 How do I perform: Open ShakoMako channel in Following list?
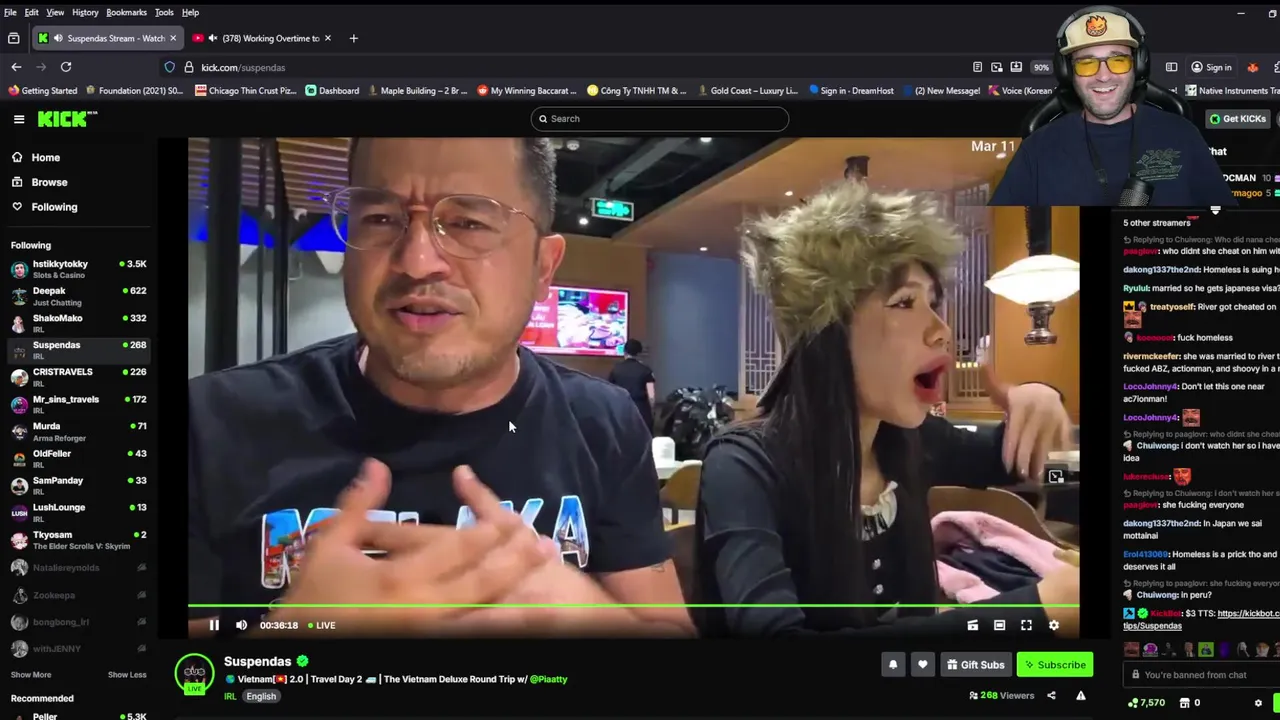tap(78, 323)
